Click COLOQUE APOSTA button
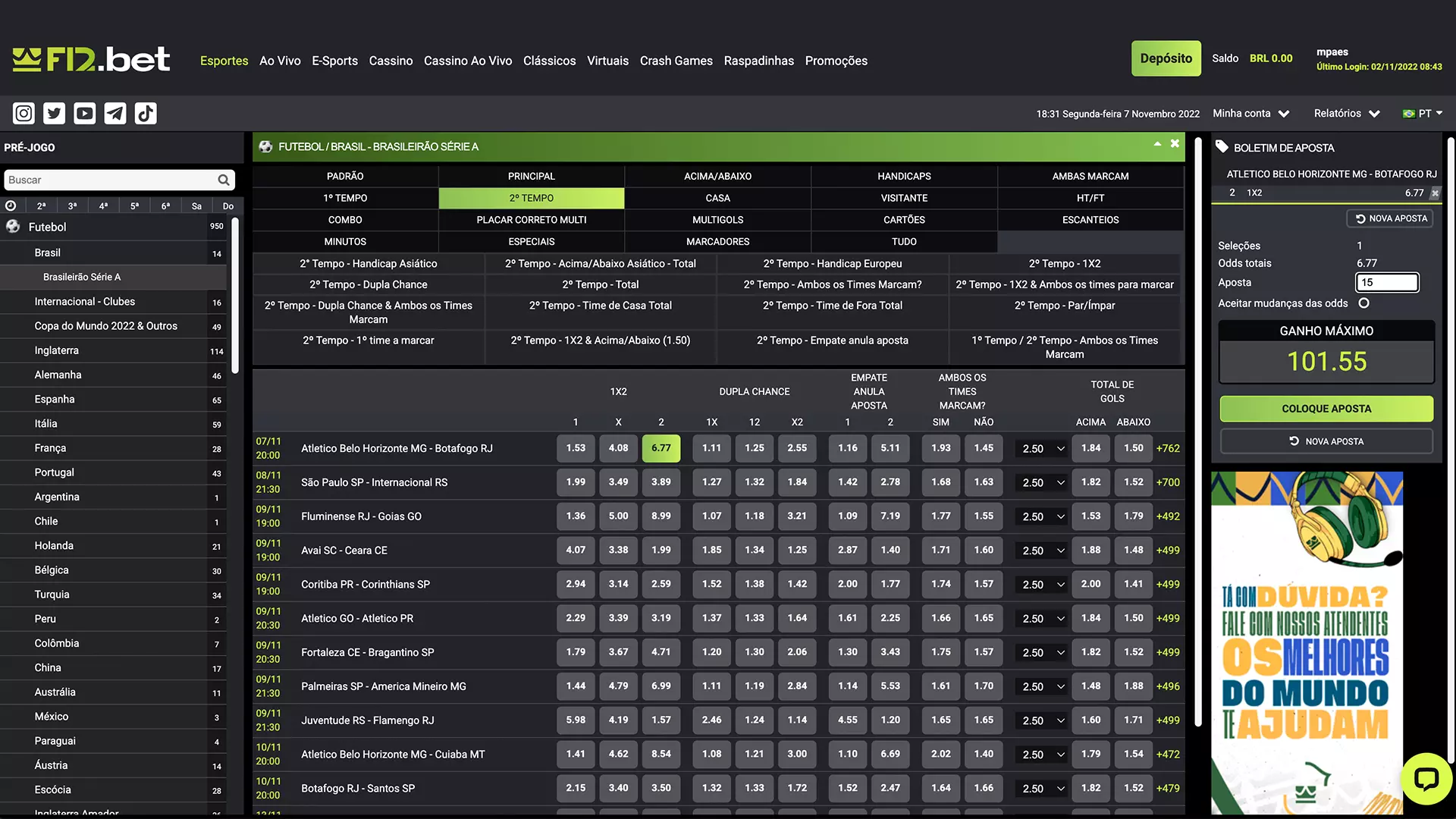 [x=1327, y=408]
